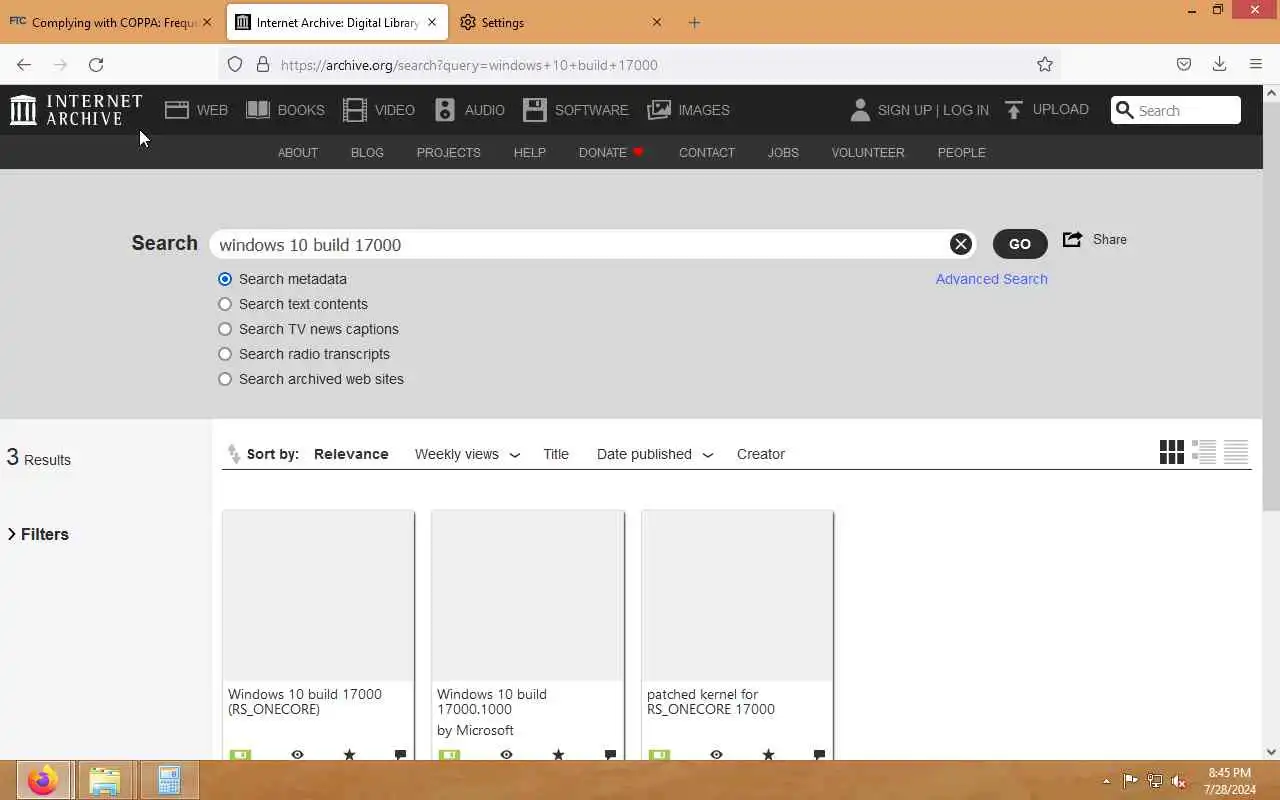This screenshot has width=1280, height=800.
Task: Open the Video section icon
Action: (x=355, y=110)
